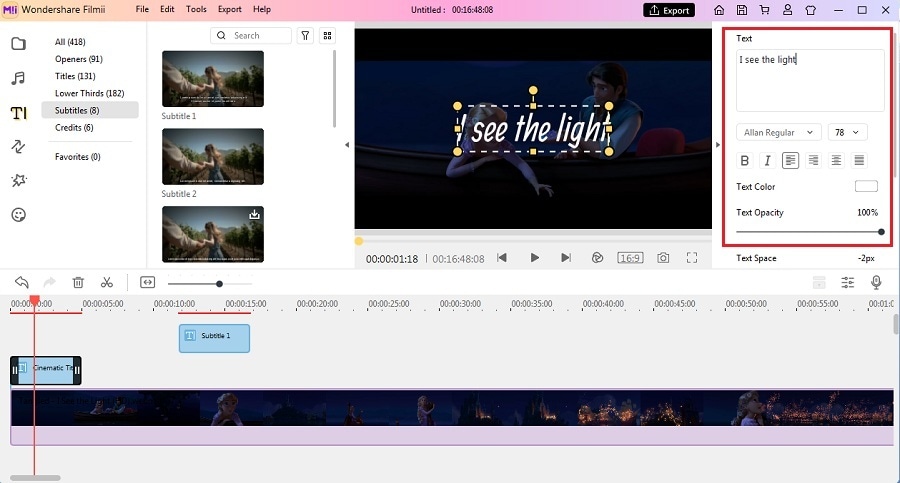
Task: Open the Edit menu
Action: point(167,9)
